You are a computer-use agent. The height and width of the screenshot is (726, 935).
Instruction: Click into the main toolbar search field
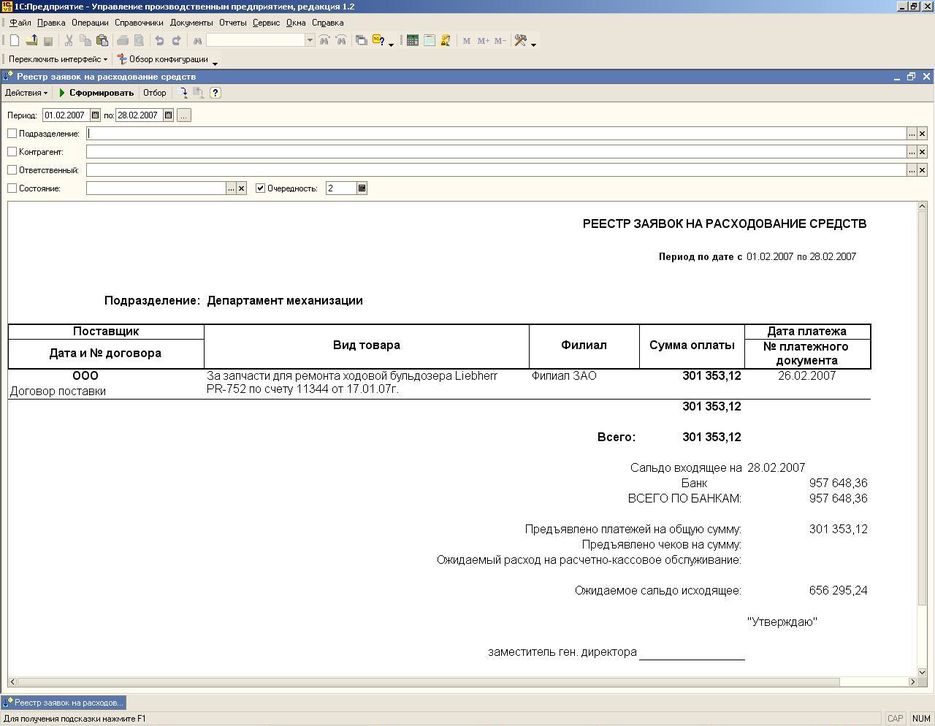256,41
